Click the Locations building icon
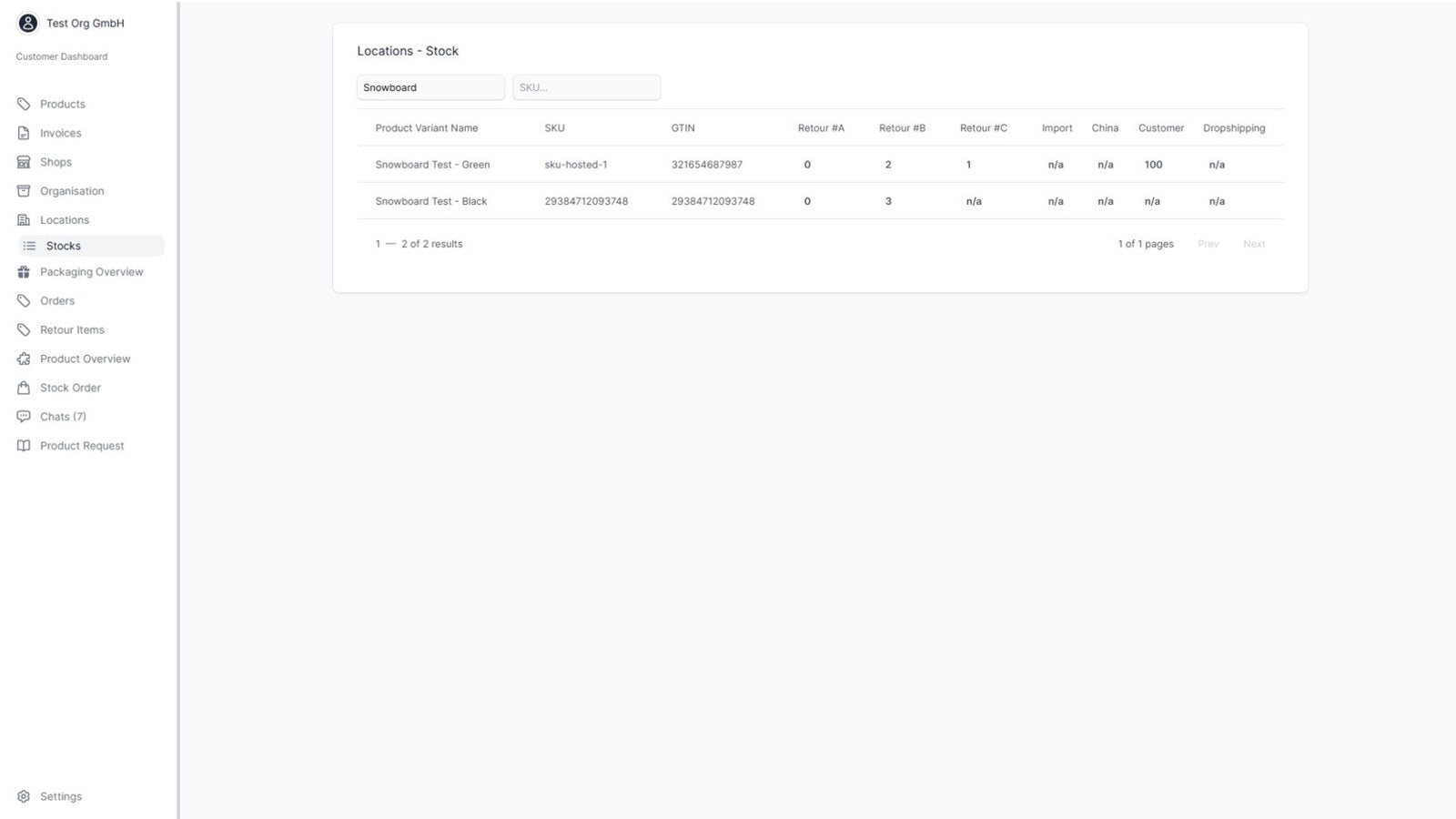This screenshot has width=1456, height=819. pyautogui.click(x=24, y=220)
